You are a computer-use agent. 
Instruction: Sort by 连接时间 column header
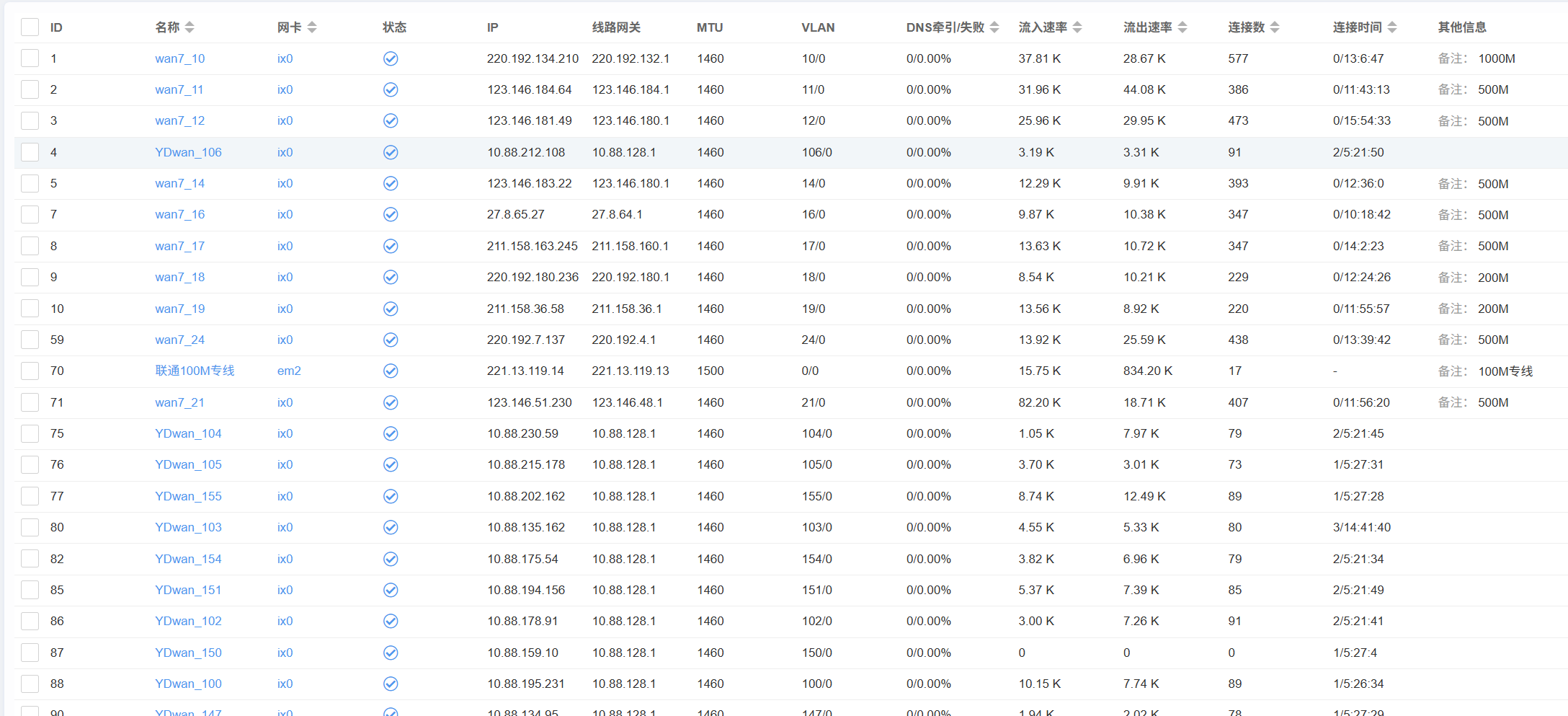tap(1392, 27)
